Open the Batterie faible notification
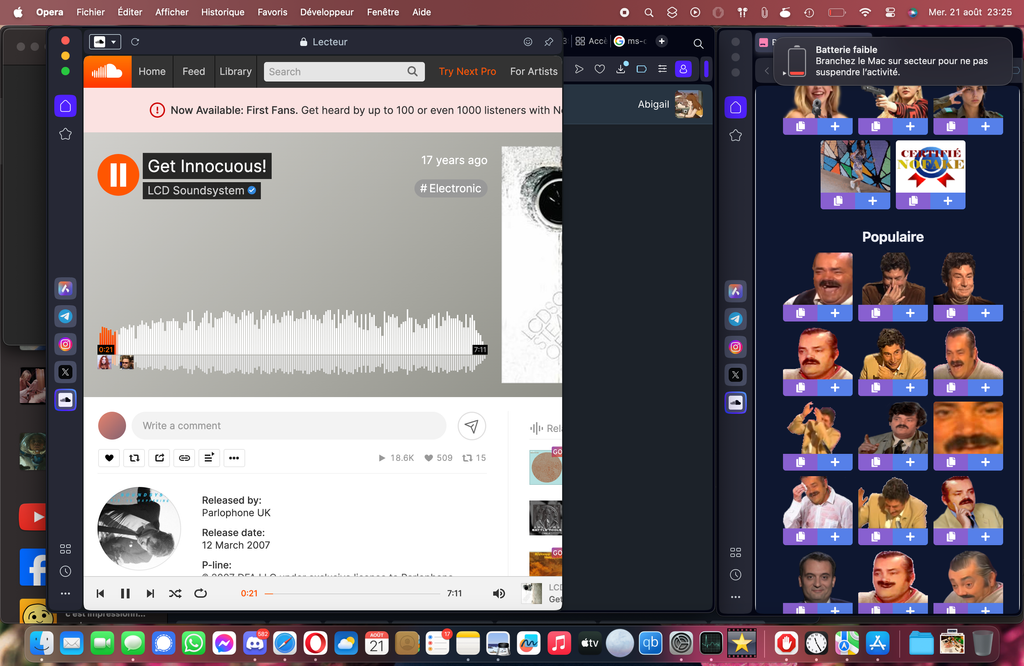 pos(893,61)
